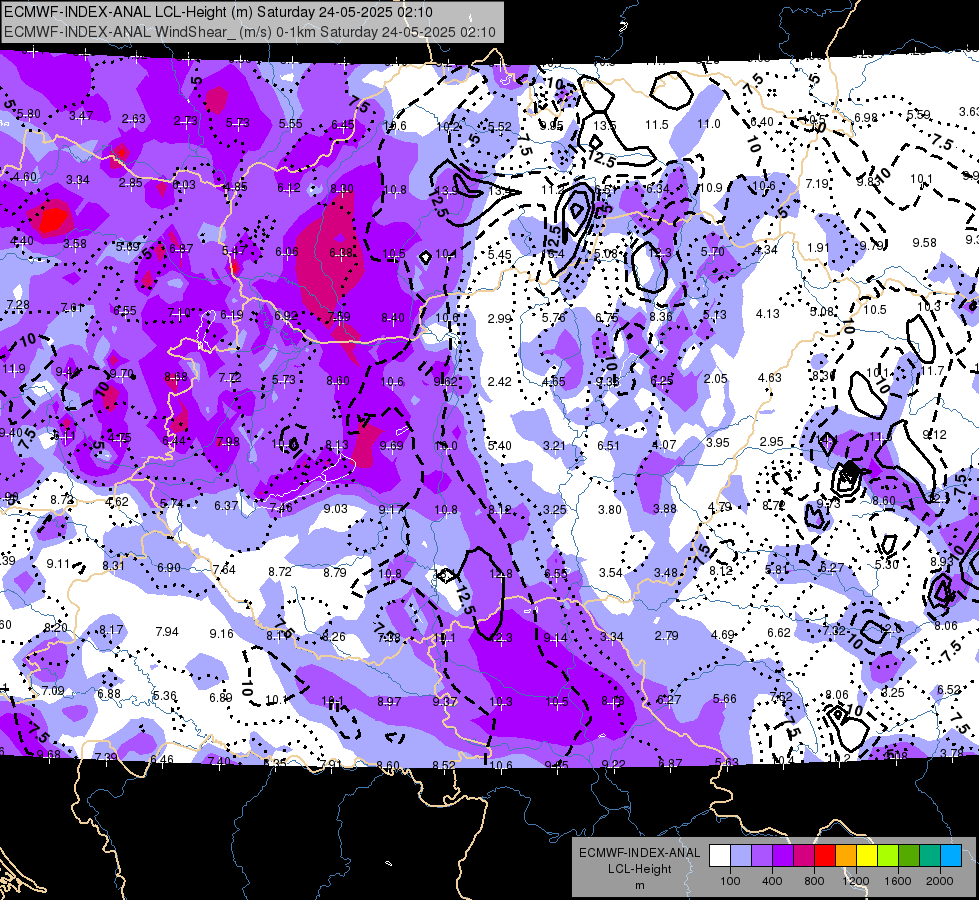The image size is (979, 900).
Task: Click the map value 6.62
Action: (779, 633)
